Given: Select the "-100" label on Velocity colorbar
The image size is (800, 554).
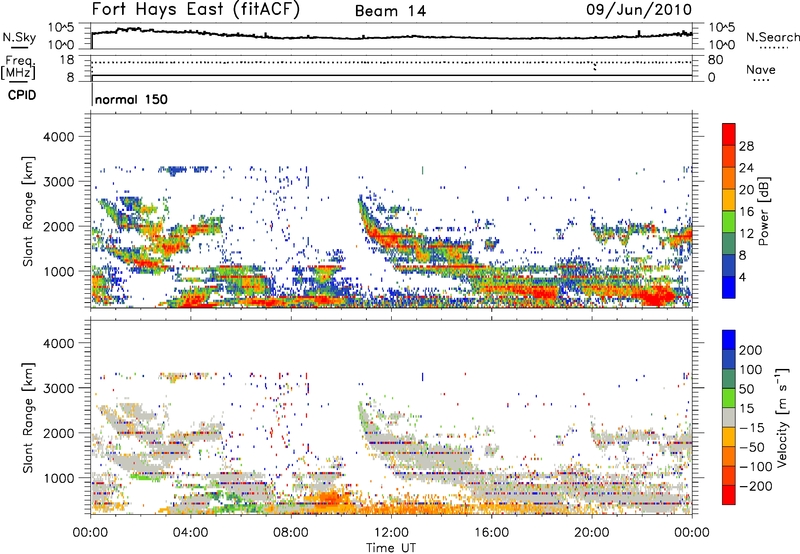Looking at the screenshot, I should point(755,467).
